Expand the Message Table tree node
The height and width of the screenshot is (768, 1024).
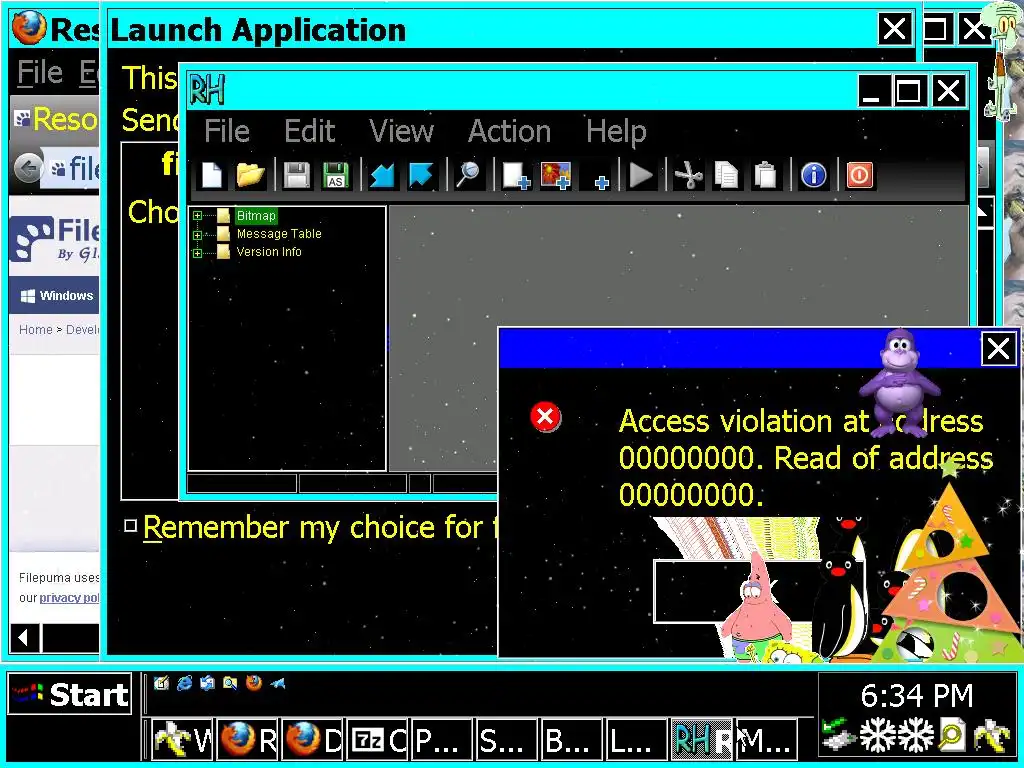(197, 234)
